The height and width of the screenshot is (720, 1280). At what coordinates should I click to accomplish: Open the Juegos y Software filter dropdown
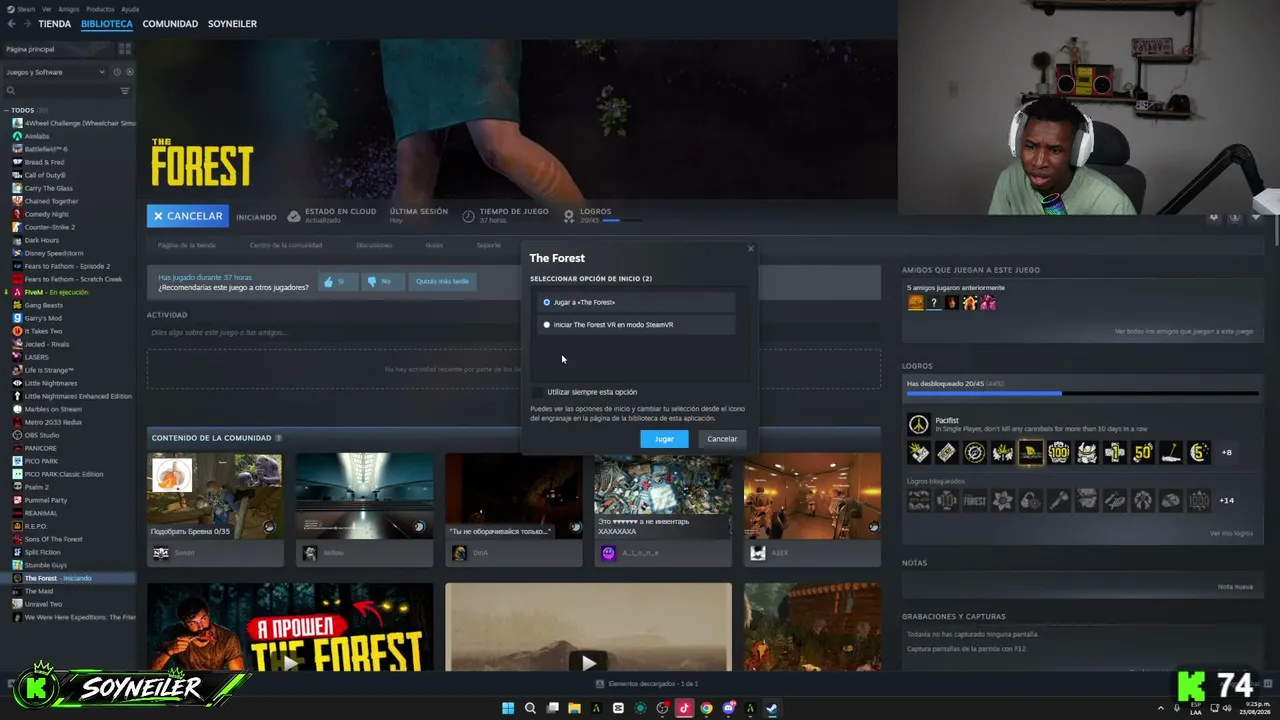pyautogui.click(x=54, y=72)
